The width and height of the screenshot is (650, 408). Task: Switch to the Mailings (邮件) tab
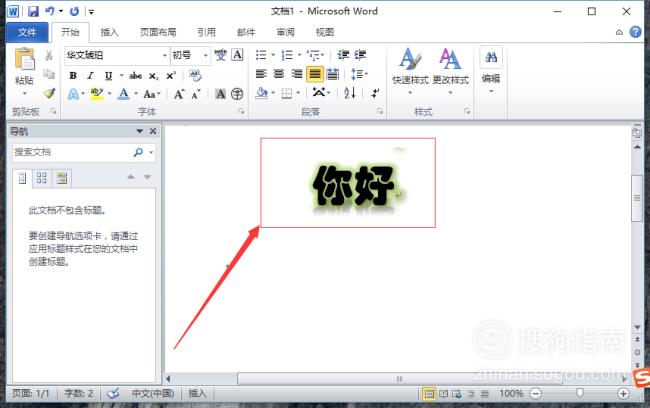click(x=246, y=32)
